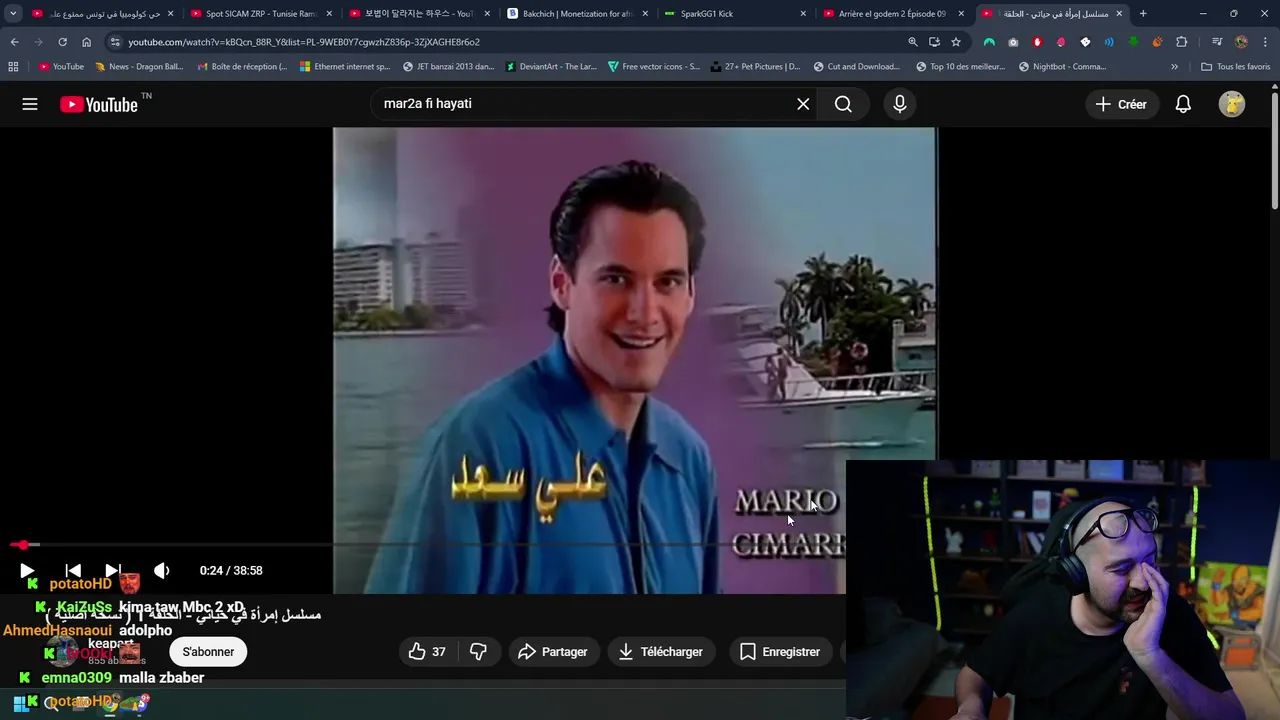The image size is (1280, 720).
Task: Switch to the first Arabic YouTube tab
Action: [103, 14]
